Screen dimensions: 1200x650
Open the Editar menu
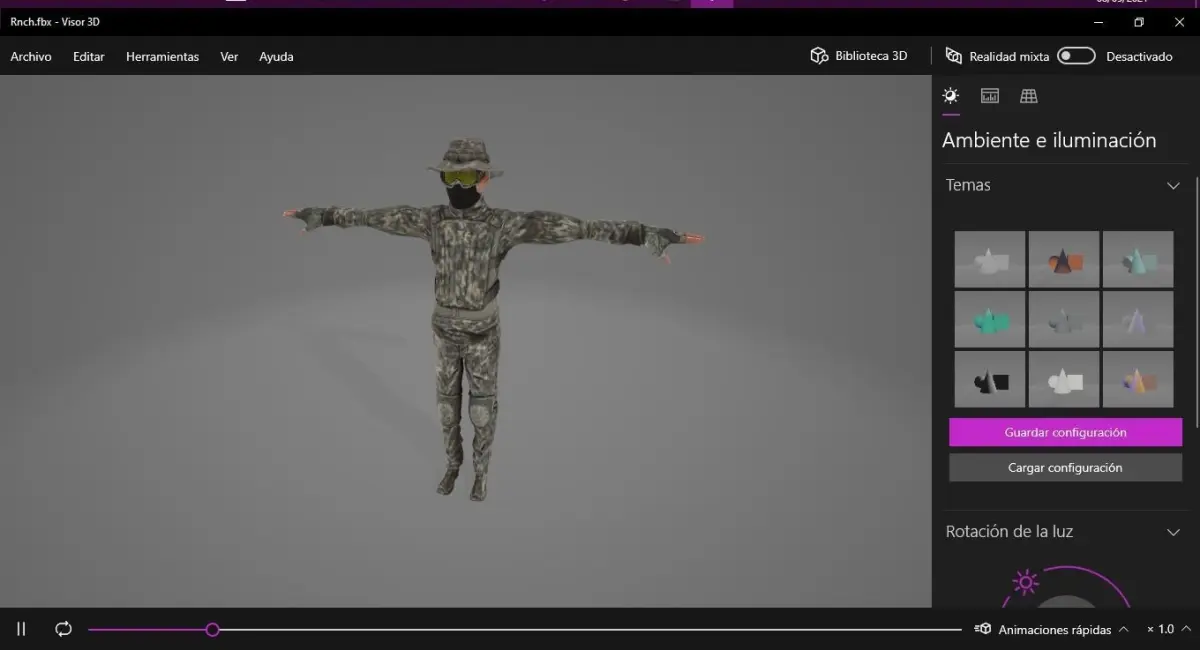coord(89,57)
